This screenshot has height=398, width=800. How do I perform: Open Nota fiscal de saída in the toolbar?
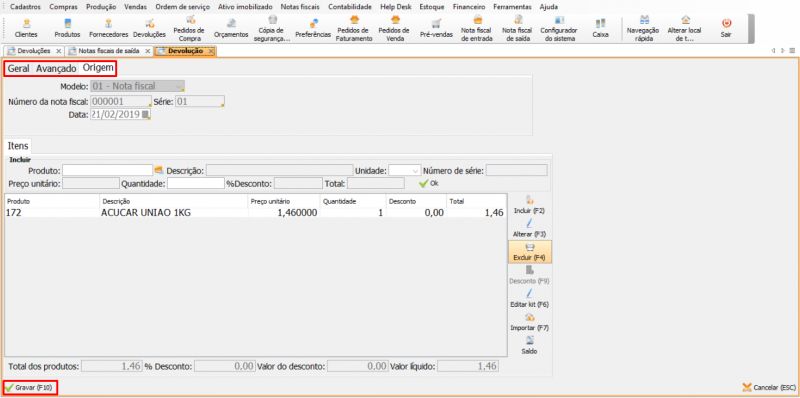pos(518,29)
